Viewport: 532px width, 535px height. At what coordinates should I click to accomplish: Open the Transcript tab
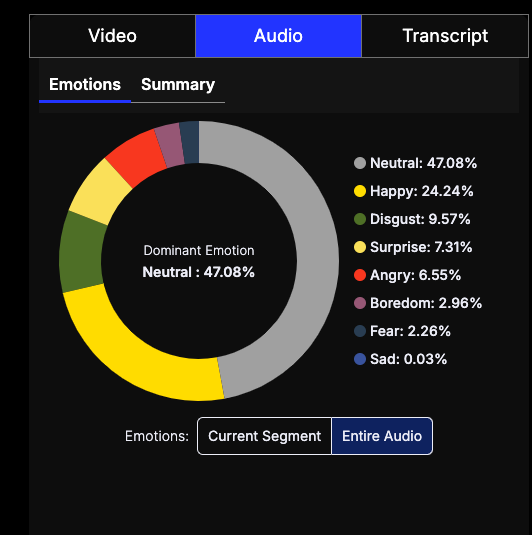tap(445, 36)
